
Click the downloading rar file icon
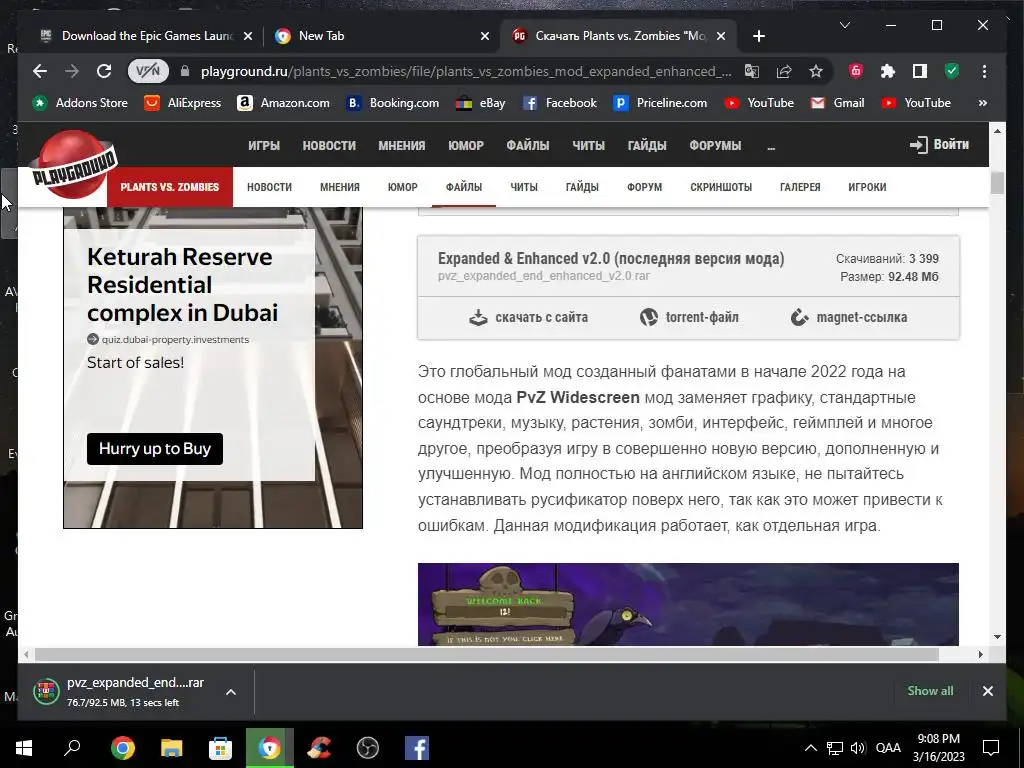(46, 692)
